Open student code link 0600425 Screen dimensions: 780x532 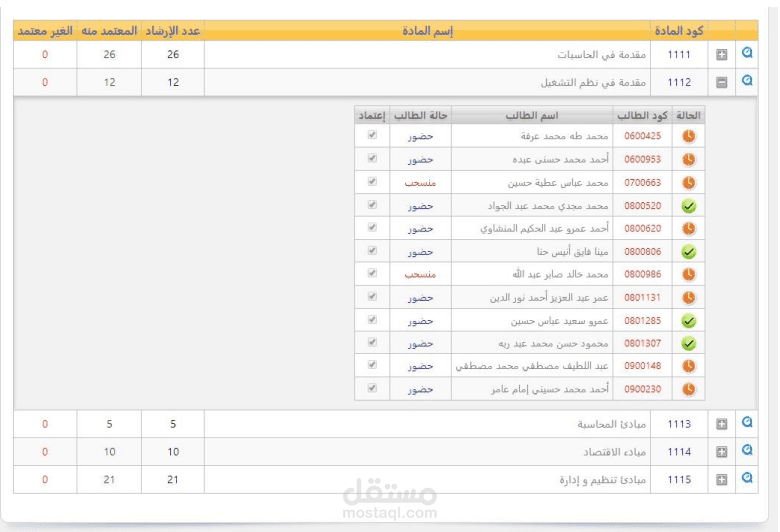[643, 136]
